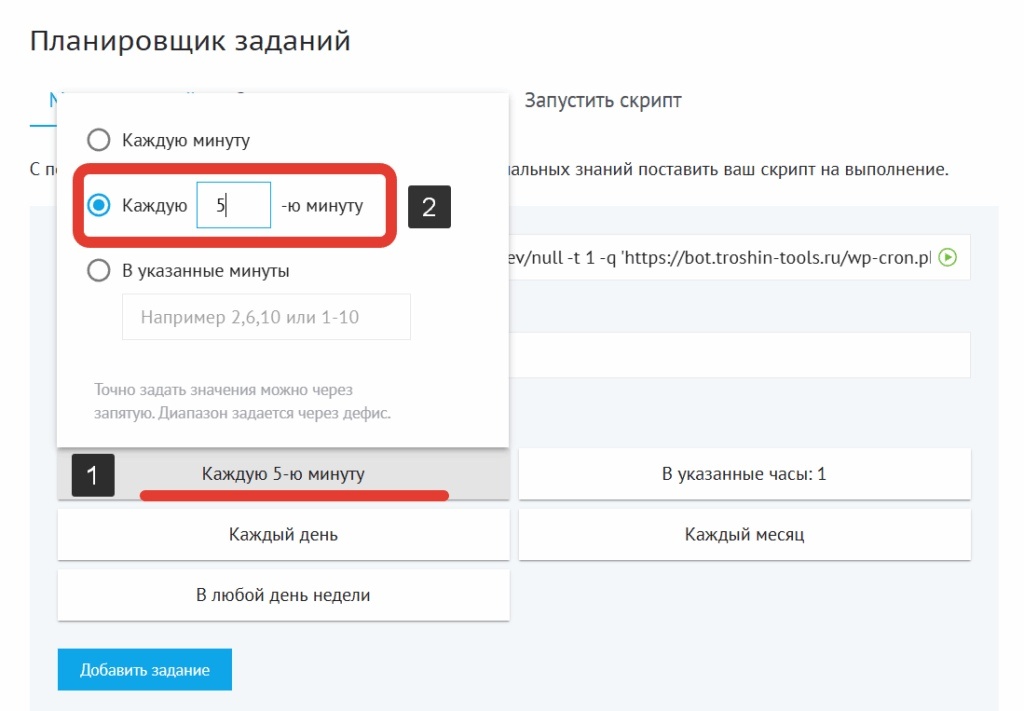
Task: Click the command field with wp-cron URL
Action: tap(739, 257)
